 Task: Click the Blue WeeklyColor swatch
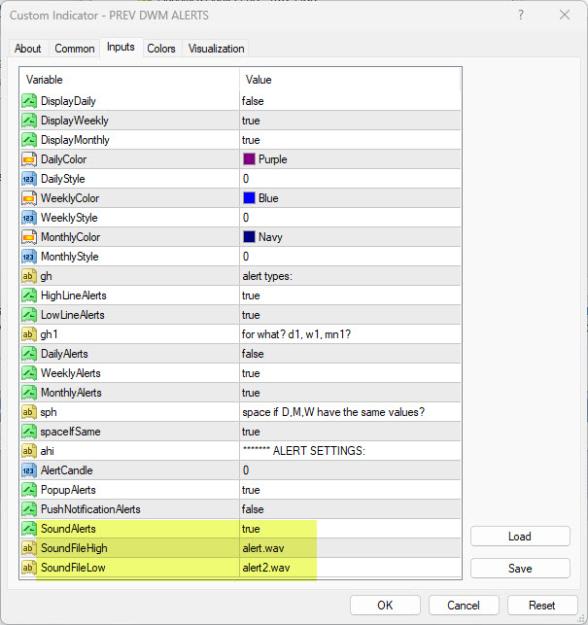249,198
